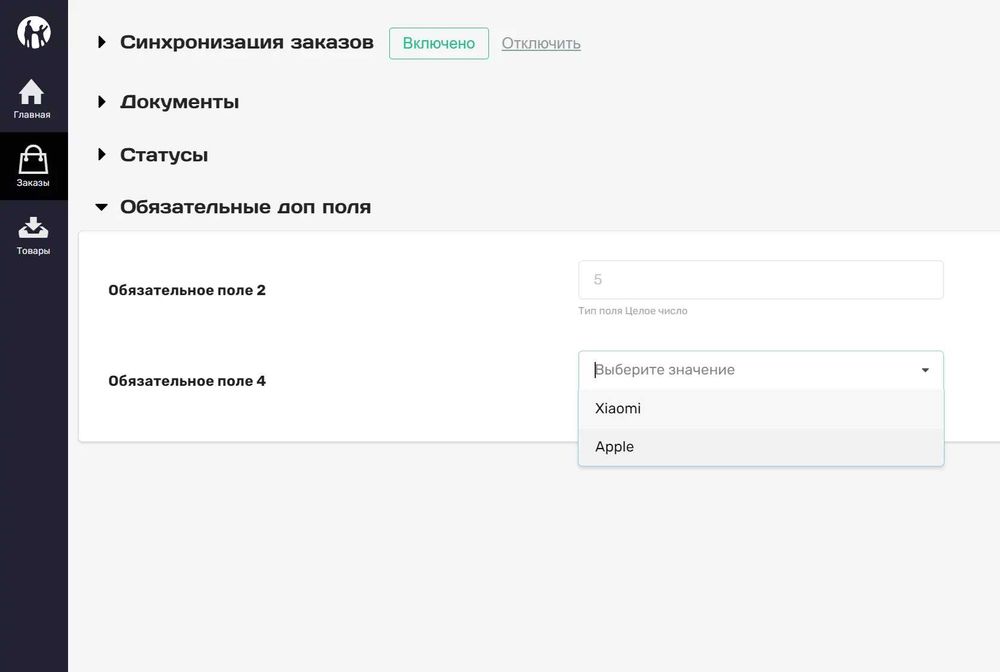Screen dimensions: 1000x672
Task: Click the Статусы section heading
Action: [x=164, y=155]
